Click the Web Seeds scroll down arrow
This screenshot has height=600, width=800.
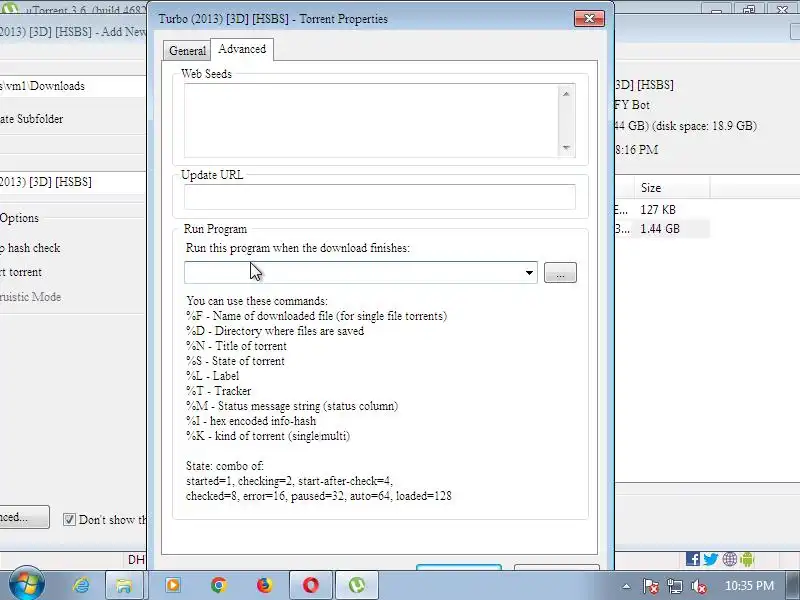(566, 148)
